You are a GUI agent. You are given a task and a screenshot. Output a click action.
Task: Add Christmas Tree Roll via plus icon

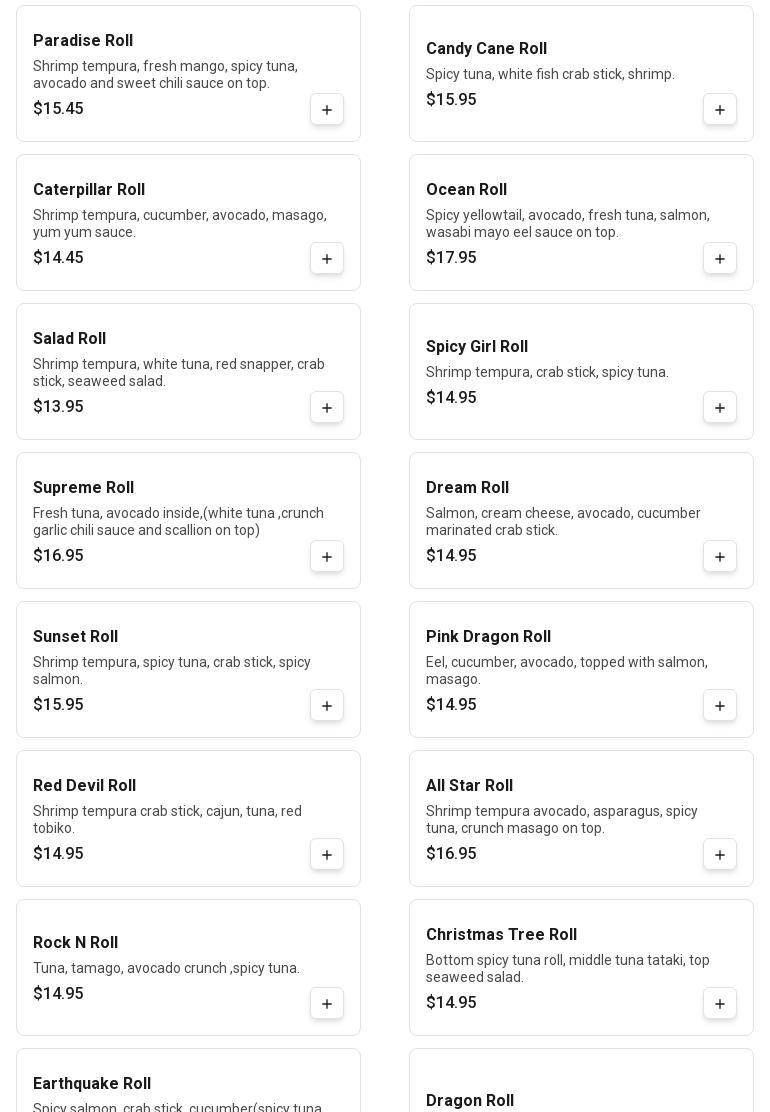tap(720, 1003)
